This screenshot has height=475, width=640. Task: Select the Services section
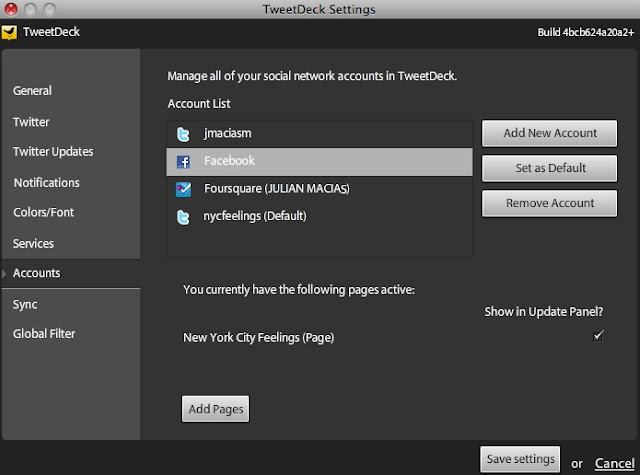click(x=33, y=243)
